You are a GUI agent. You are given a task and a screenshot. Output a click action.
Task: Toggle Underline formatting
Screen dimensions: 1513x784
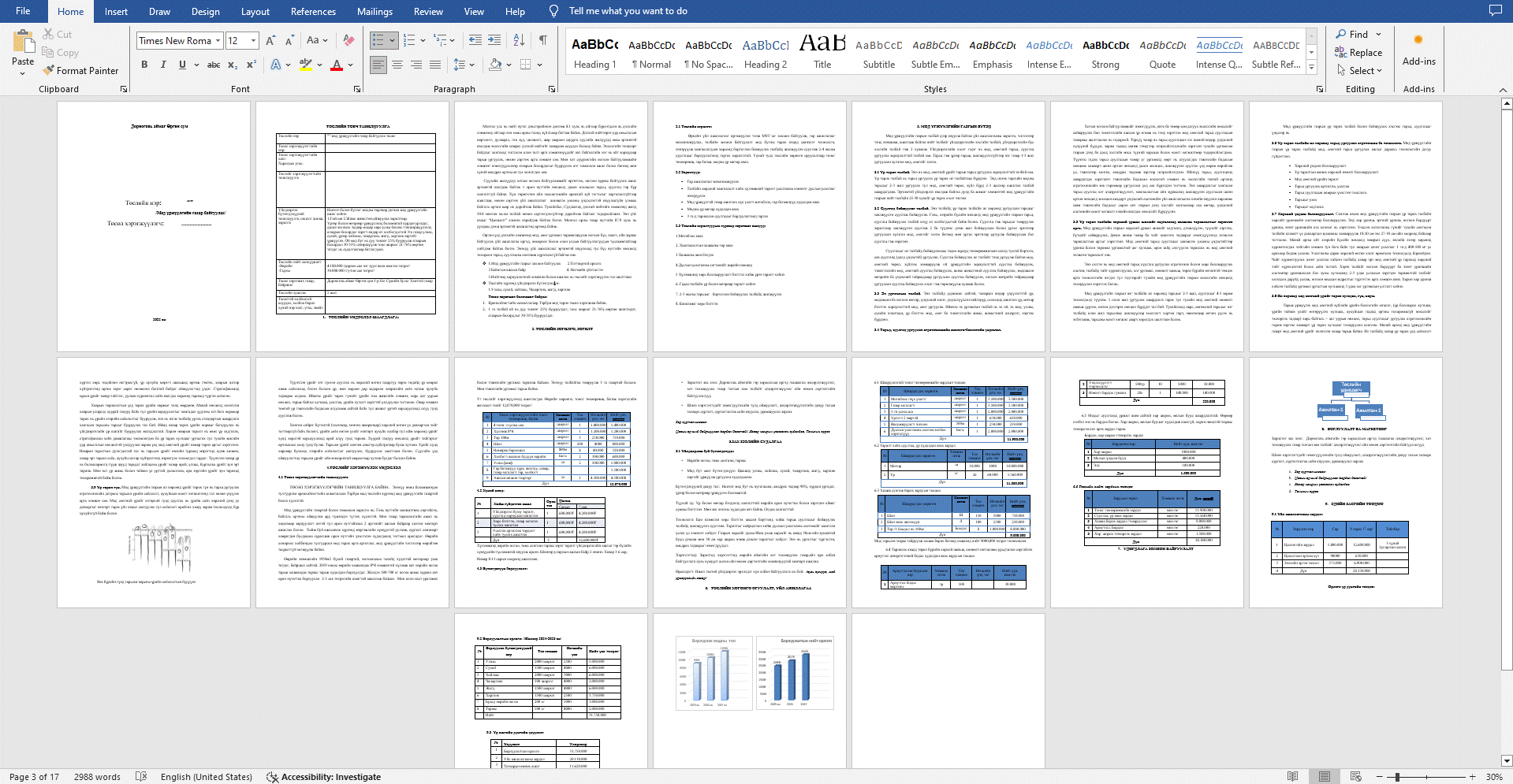click(182, 65)
